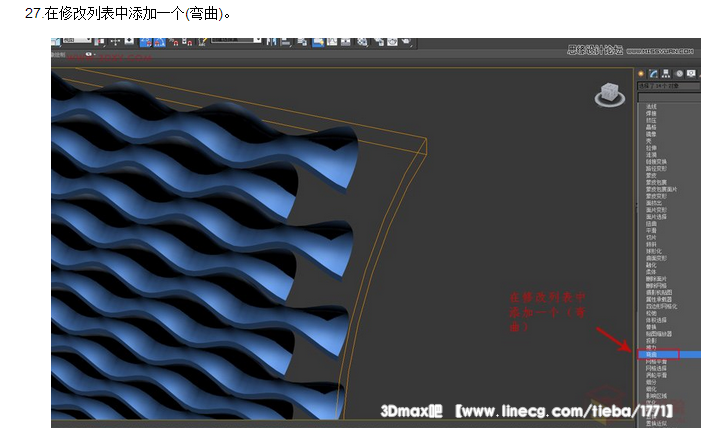702x428 pixels.
Task: Select 平滑 in the modifier list
Action: pyautogui.click(x=651, y=231)
